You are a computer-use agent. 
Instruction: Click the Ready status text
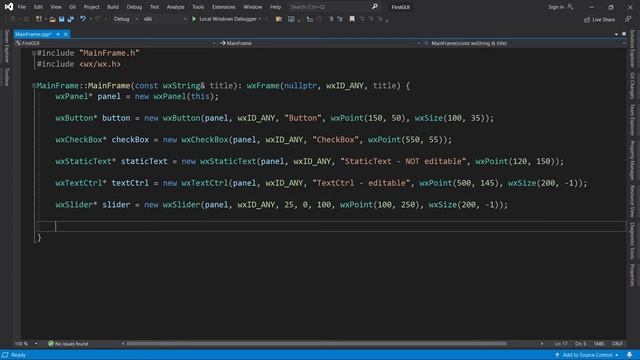click(x=18, y=355)
